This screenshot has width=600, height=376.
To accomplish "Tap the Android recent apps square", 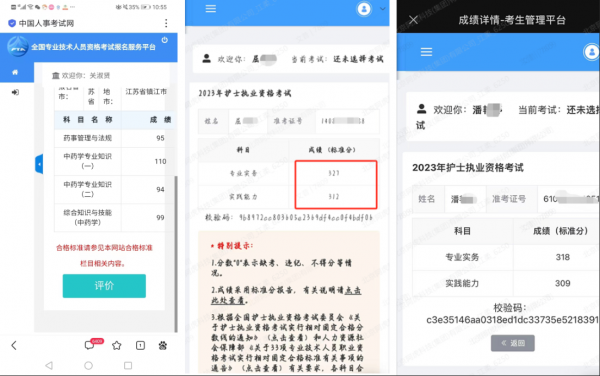I will pyautogui.click(x=128, y=365).
